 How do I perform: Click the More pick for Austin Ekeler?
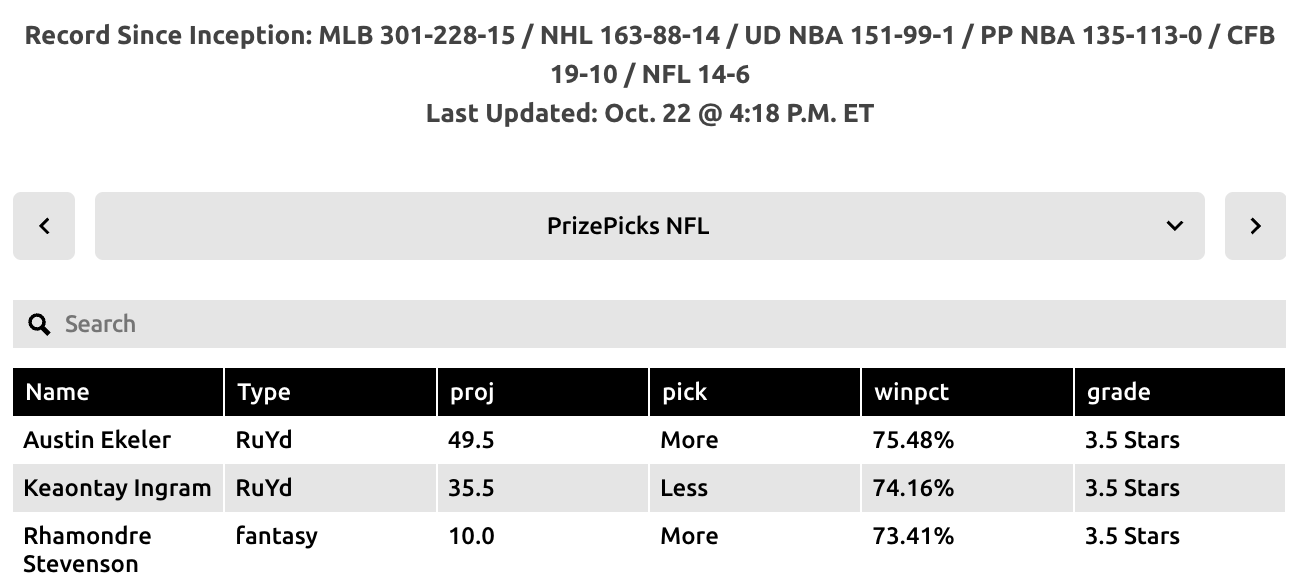coord(689,439)
